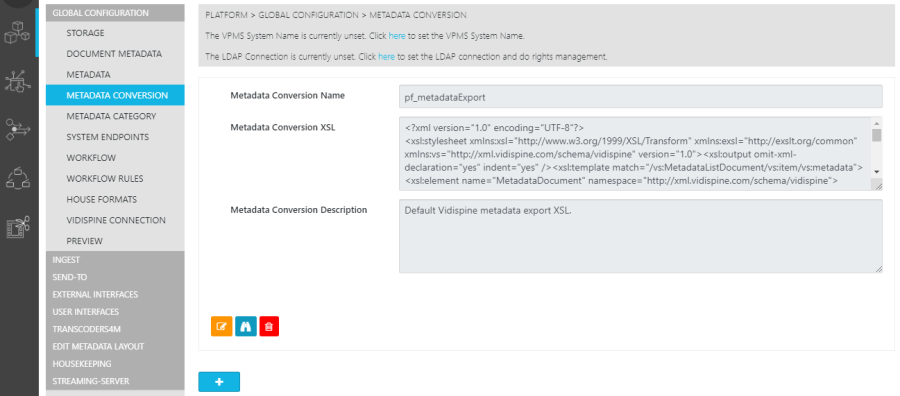Open the film scissors editing sidebar icon
This screenshot has height=396, width=900.
pos(17,227)
